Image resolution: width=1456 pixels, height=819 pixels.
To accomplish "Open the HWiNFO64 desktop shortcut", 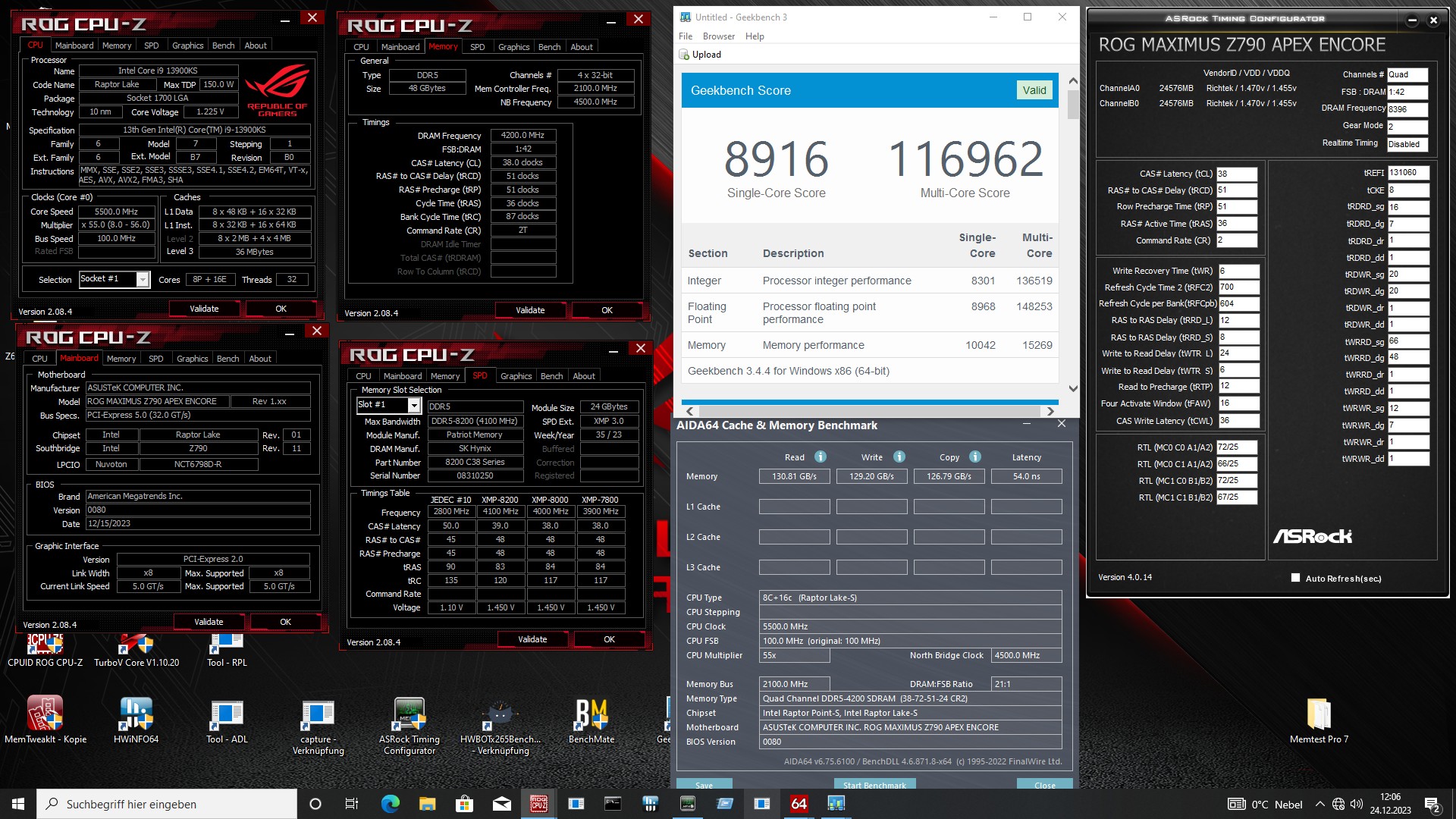I will click(x=136, y=719).
